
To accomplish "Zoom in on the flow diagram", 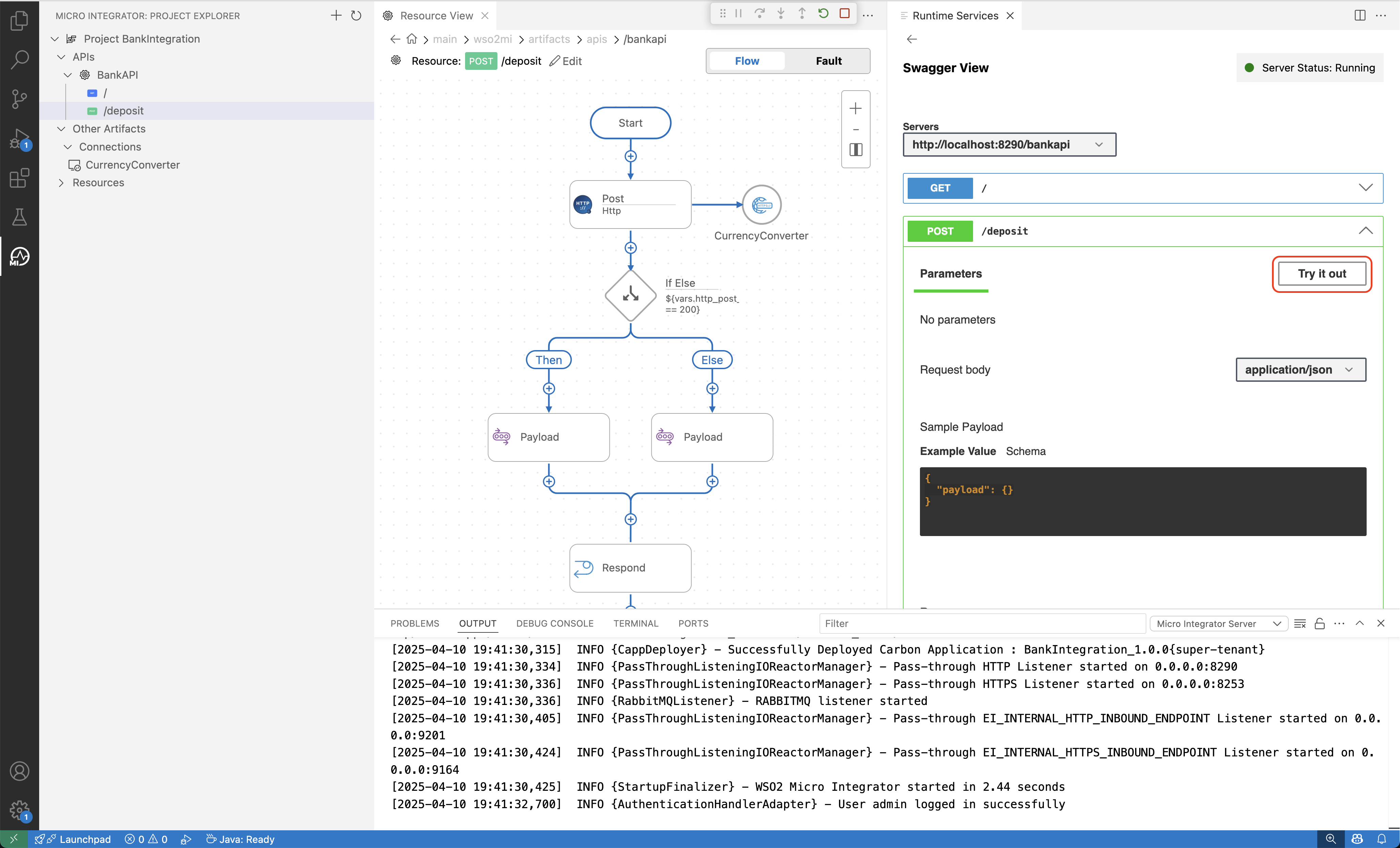I will coord(856,109).
